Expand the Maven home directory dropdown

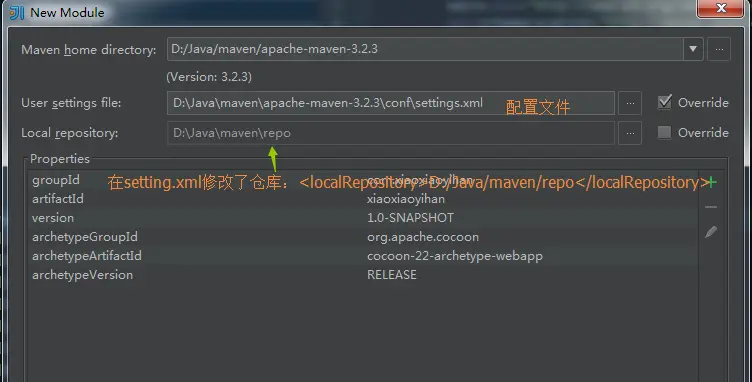(693, 49)
